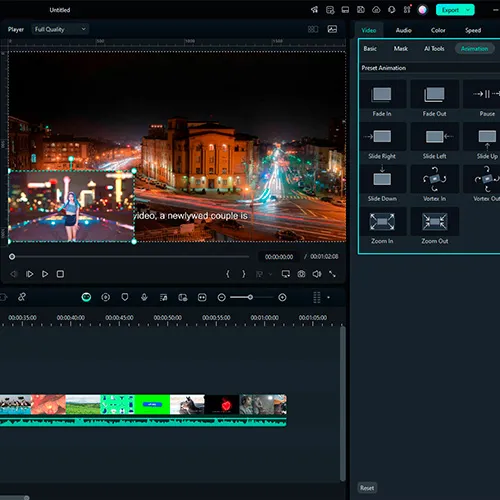Play the preview video
The height and width of the screenshot is (500, 500).
45,274
